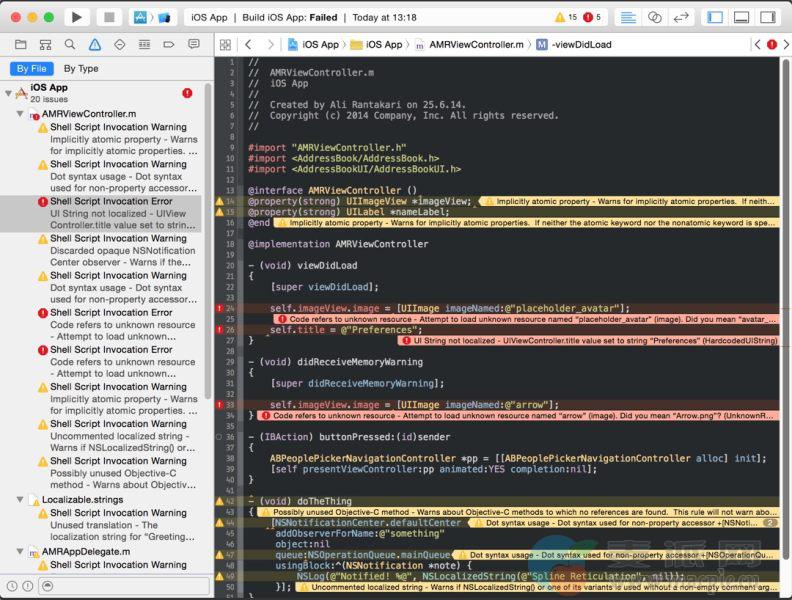
Task: Collapse the AMRAppDelegate.m issue group
Action: (20, 551)
